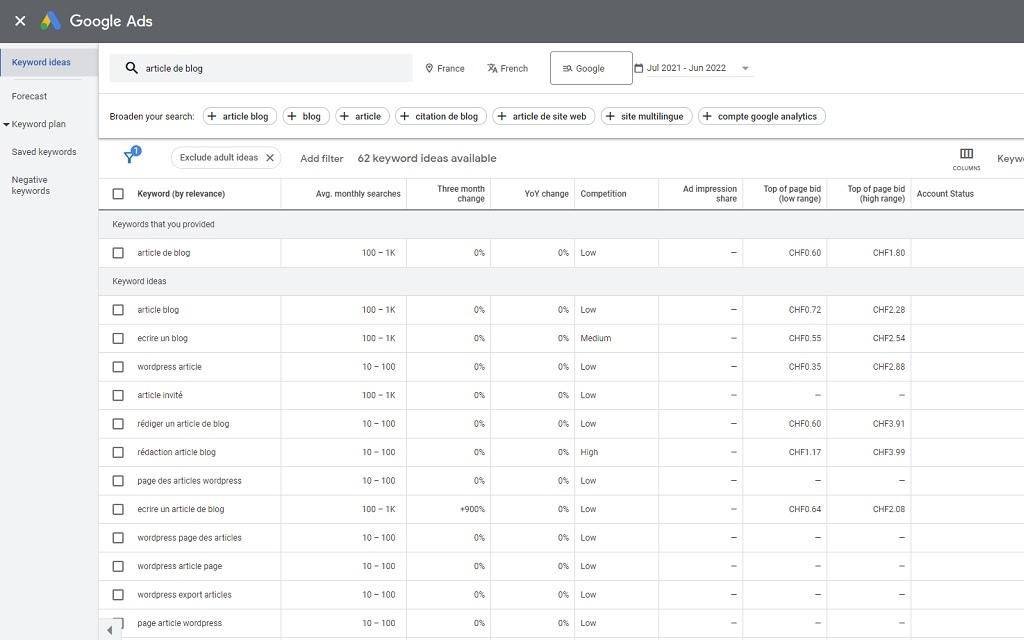Viewport: 1024px width, 640px height.
Task: Check the 'wordpress article' row
Action: tap(118, 367)
